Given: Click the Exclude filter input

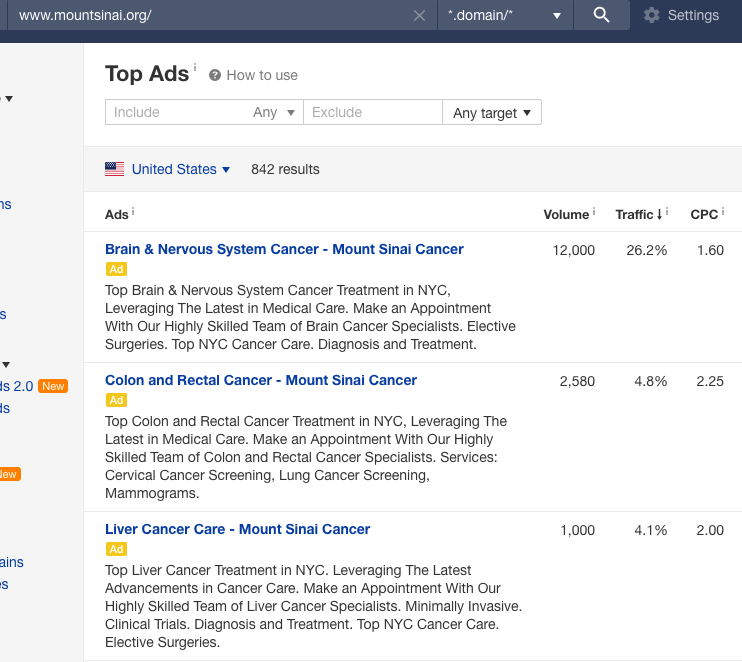Looking at the screenshot, I should click(372, 112).
